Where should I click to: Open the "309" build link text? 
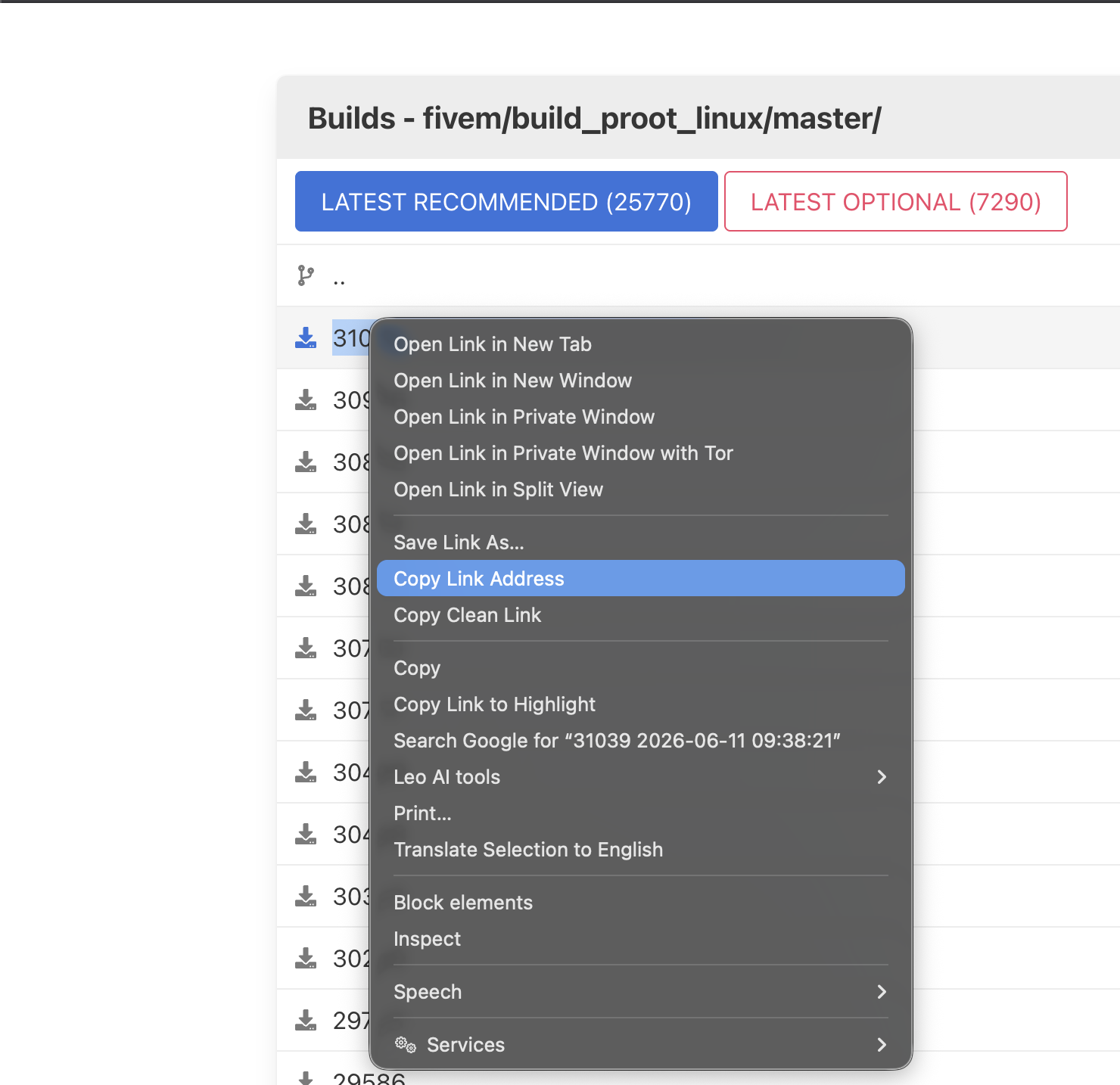[351, 399]
